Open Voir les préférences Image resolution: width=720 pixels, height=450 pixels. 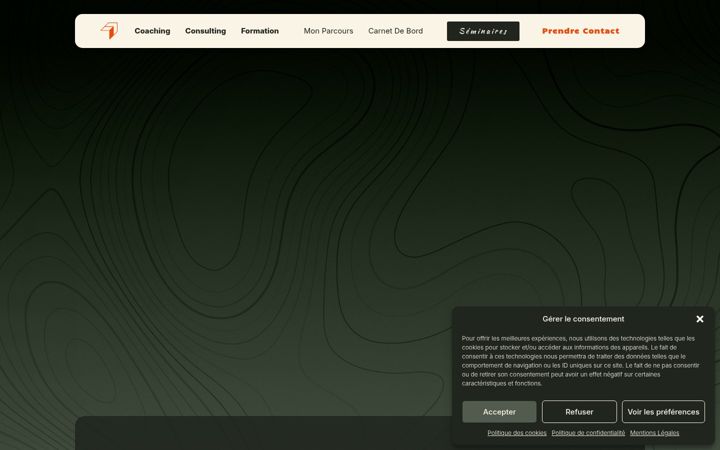(663, 412)
